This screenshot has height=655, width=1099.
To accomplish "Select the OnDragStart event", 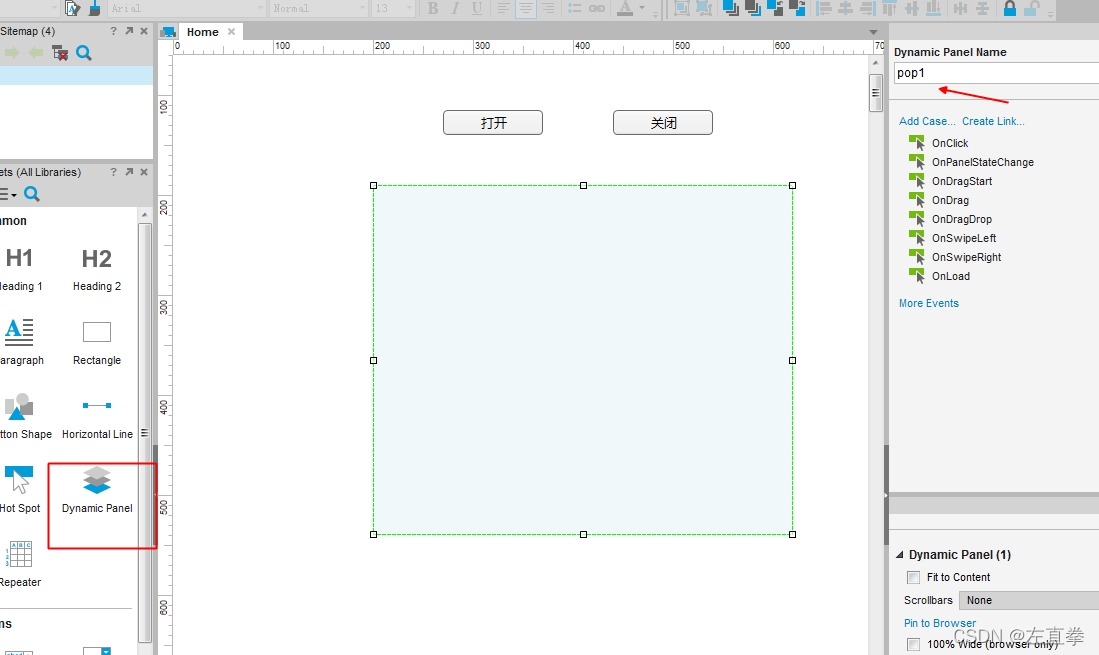I will pos(950,181).
